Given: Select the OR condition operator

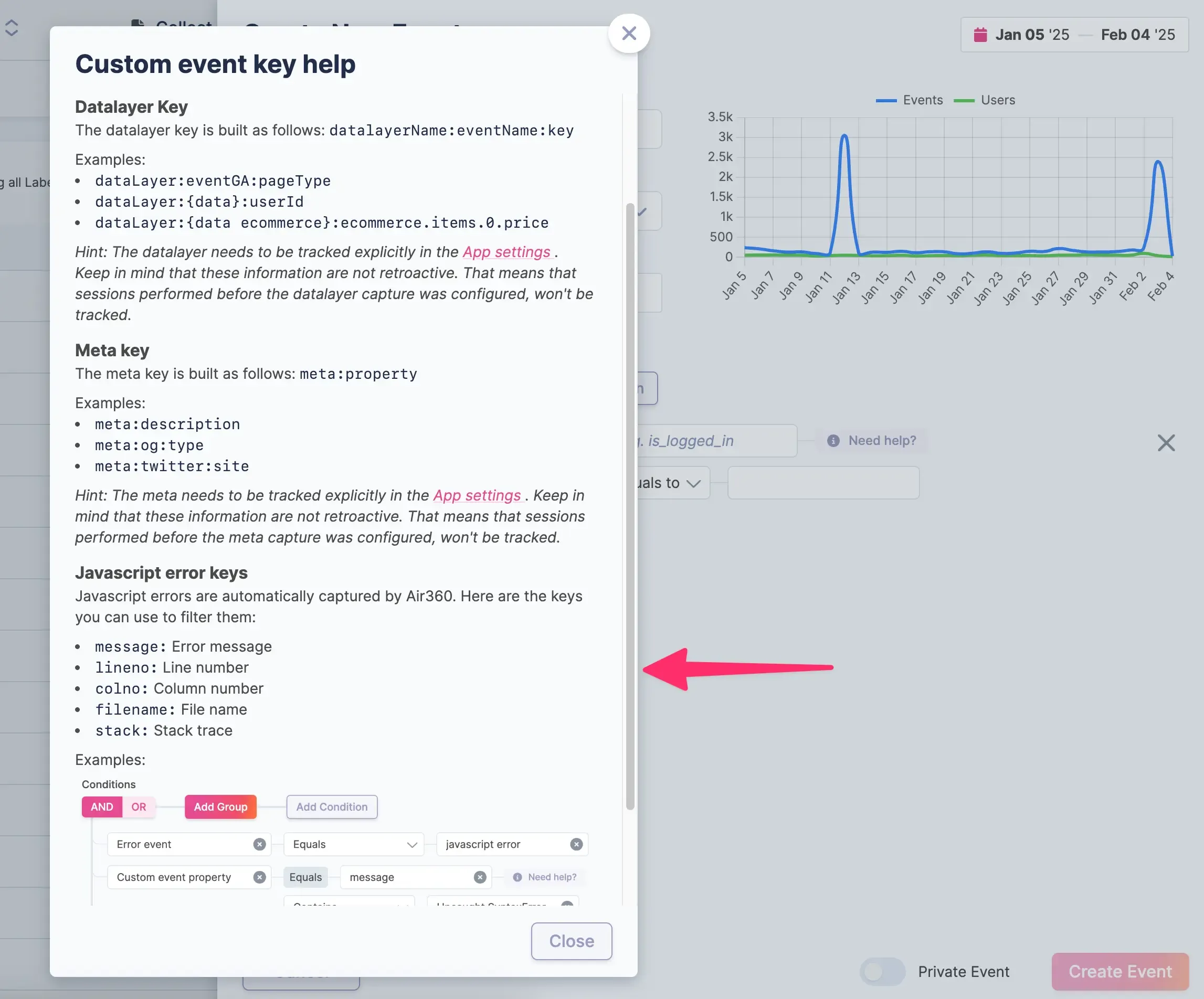Looking at the screenshot, I should [x=139, y=806].
